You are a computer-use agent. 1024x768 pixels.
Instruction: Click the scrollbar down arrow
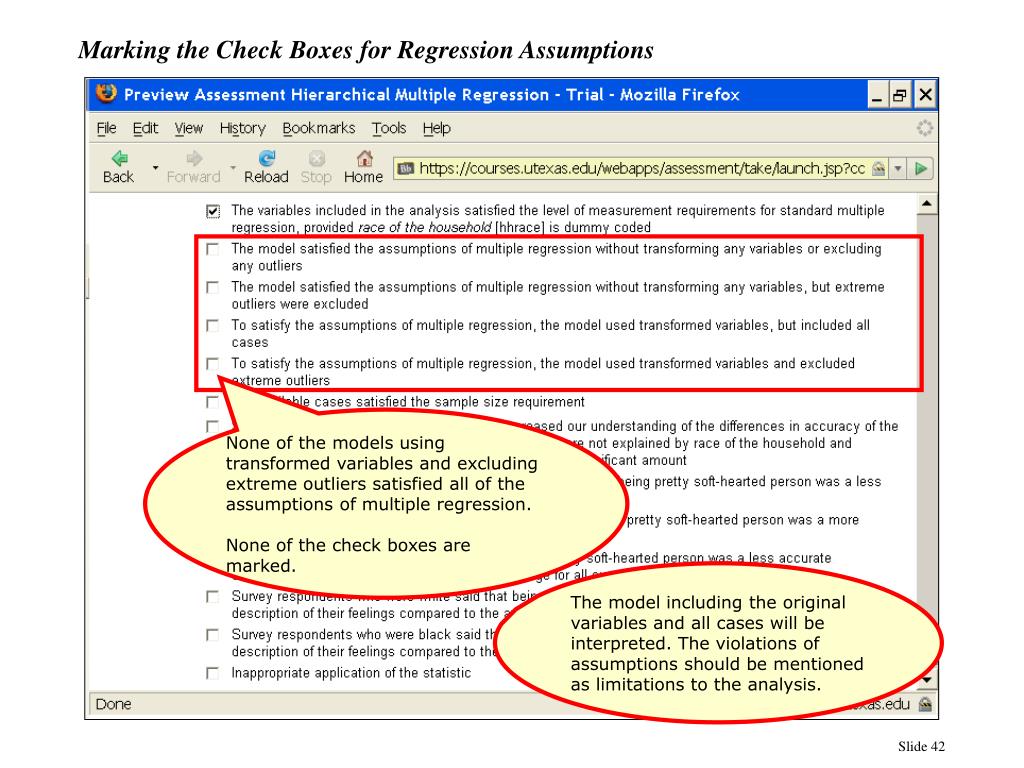927,680
